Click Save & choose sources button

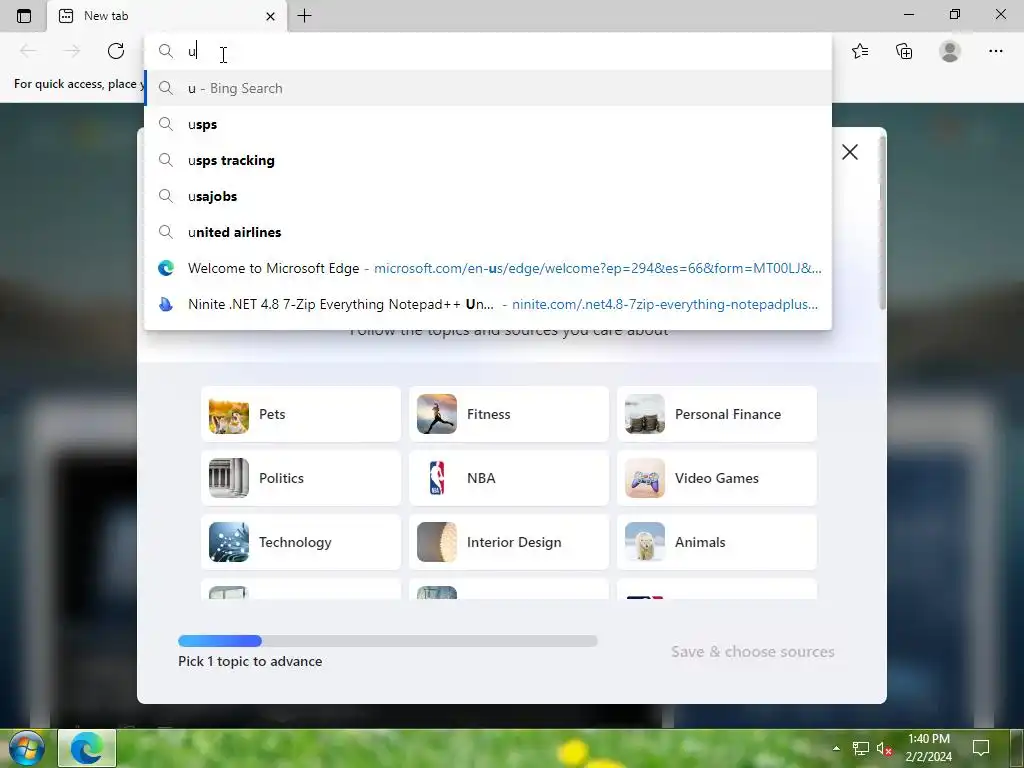pos(752,652)
